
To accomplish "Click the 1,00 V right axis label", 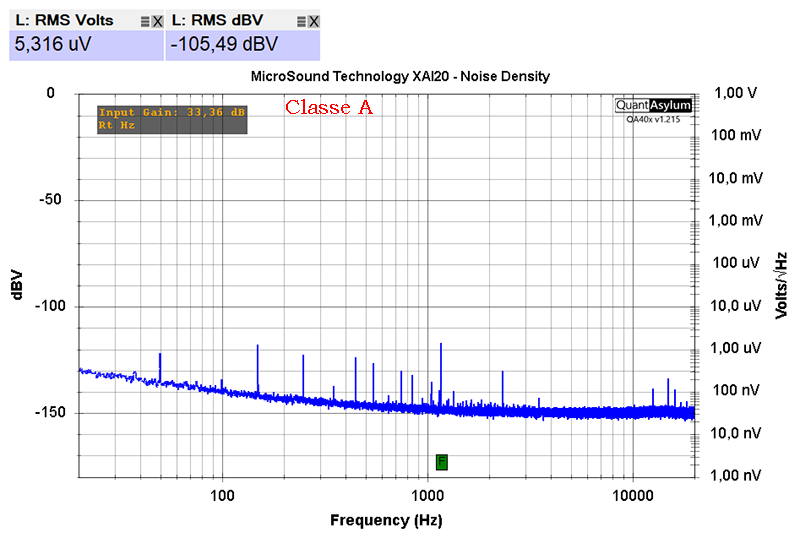I will click(x=736, y=93).
